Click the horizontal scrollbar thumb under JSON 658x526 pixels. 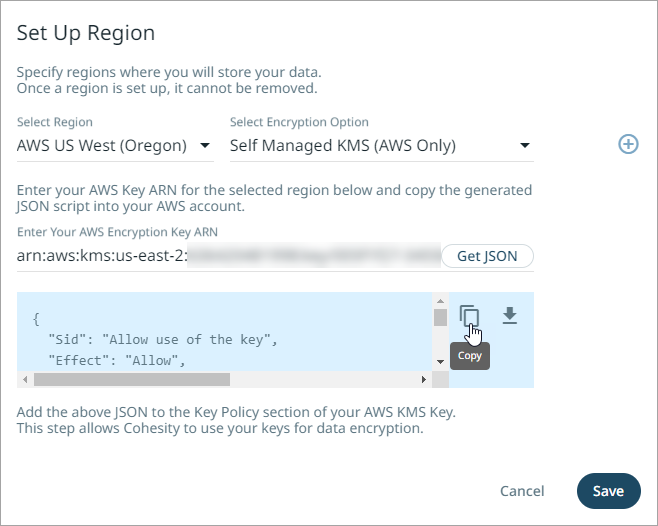point(130,380)
